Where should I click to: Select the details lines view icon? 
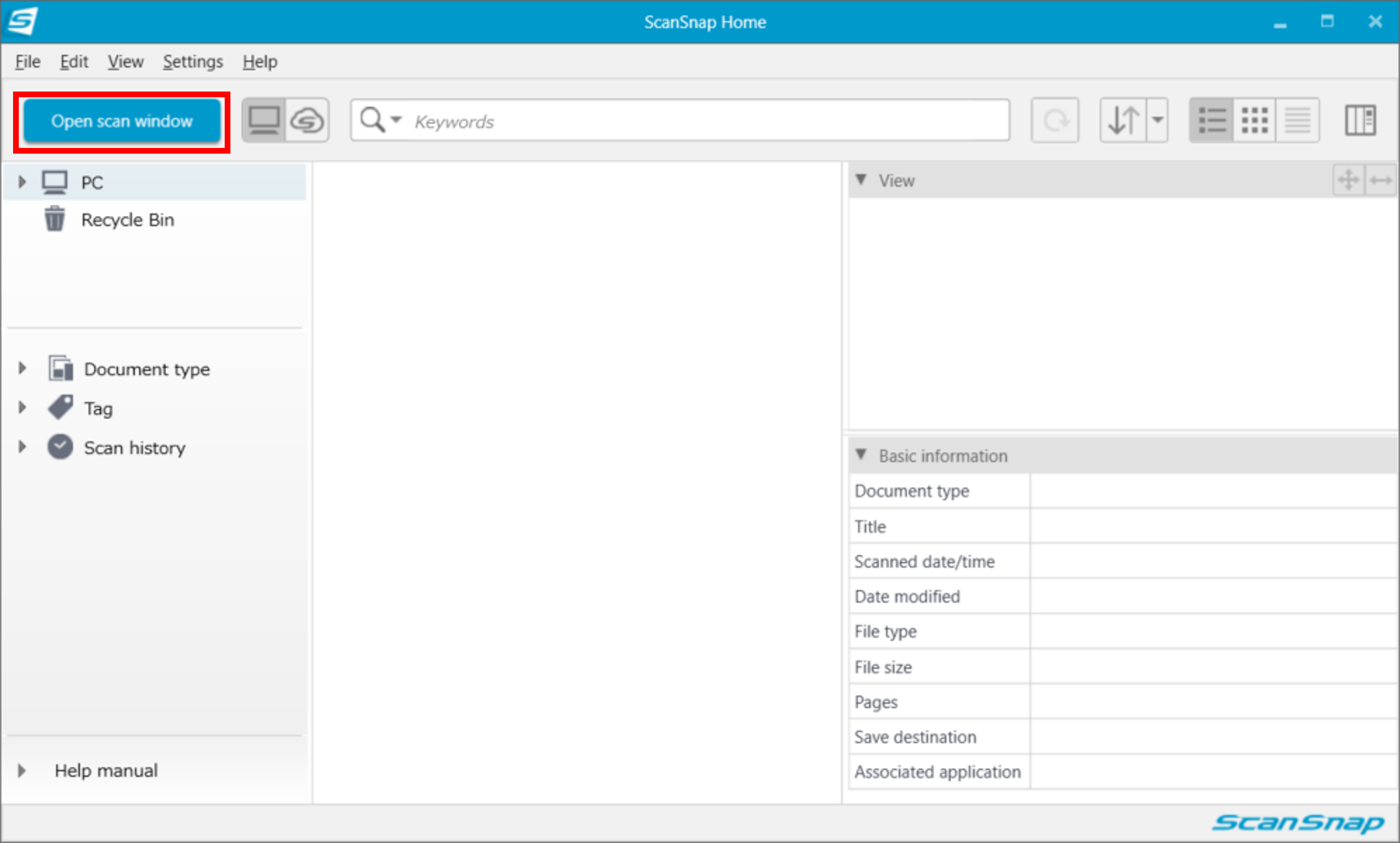tap(1298, 121)
